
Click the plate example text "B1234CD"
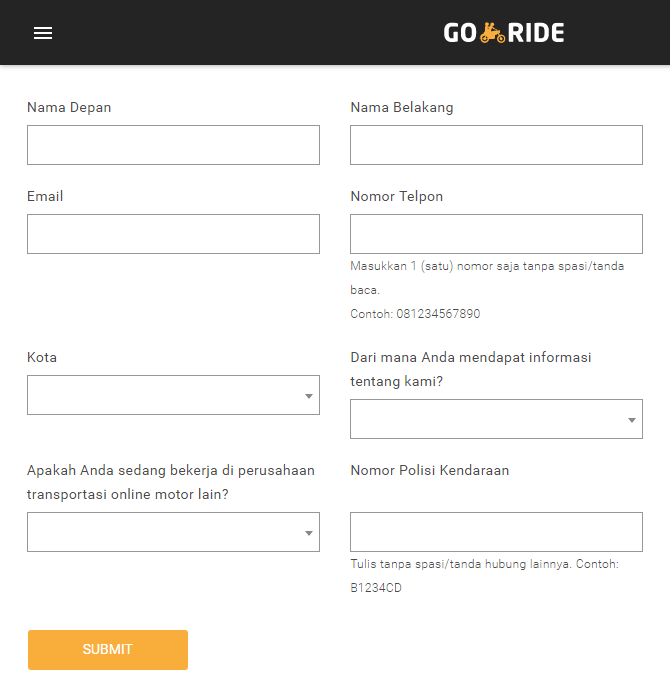click(x=376, y=588)
